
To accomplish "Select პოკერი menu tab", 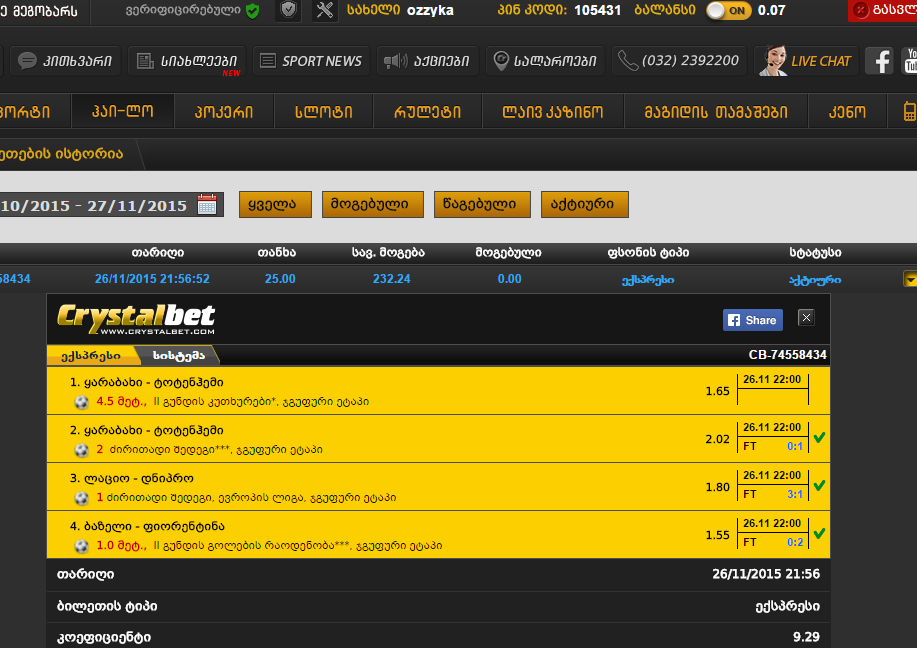I will pyautogui.click(x=224, y=111).
